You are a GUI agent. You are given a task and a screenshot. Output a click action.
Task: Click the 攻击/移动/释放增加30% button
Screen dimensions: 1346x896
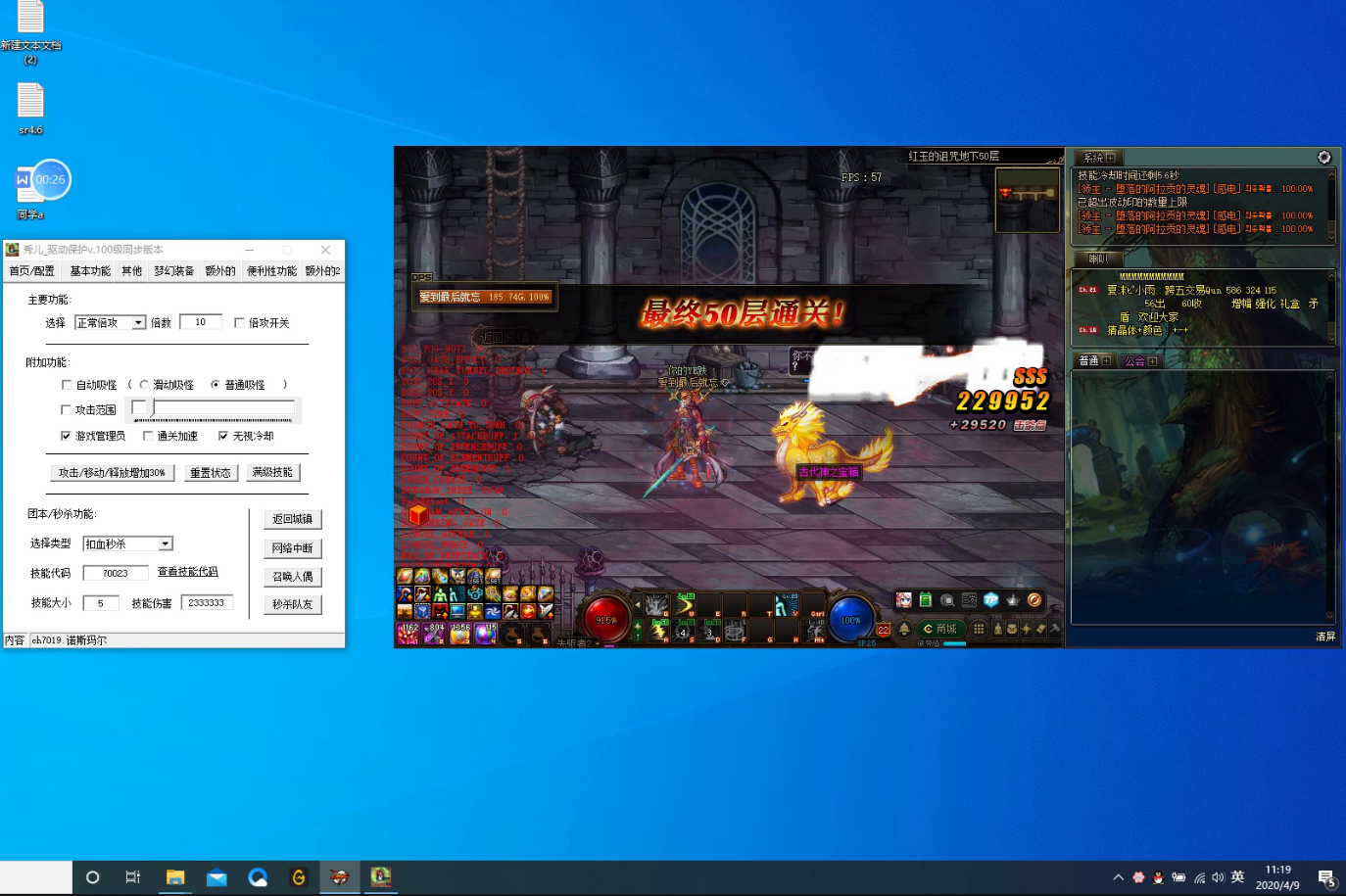pyautogui.click(x=112, y=473)
